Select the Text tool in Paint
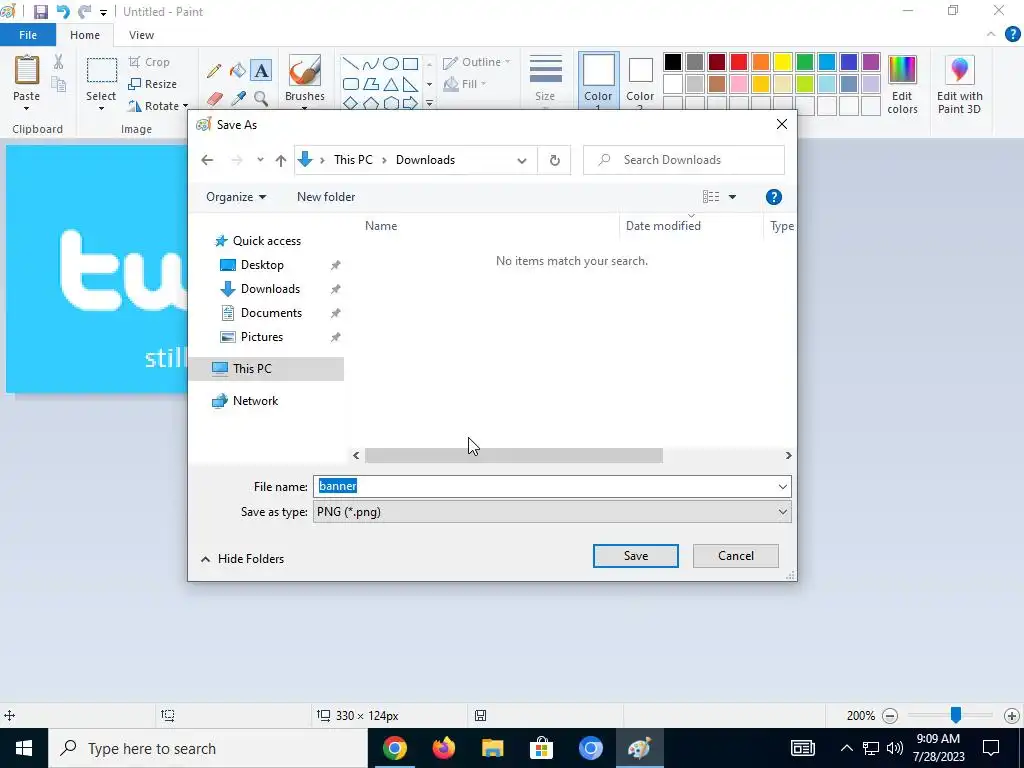The image size is (1024, 768). 261,71
